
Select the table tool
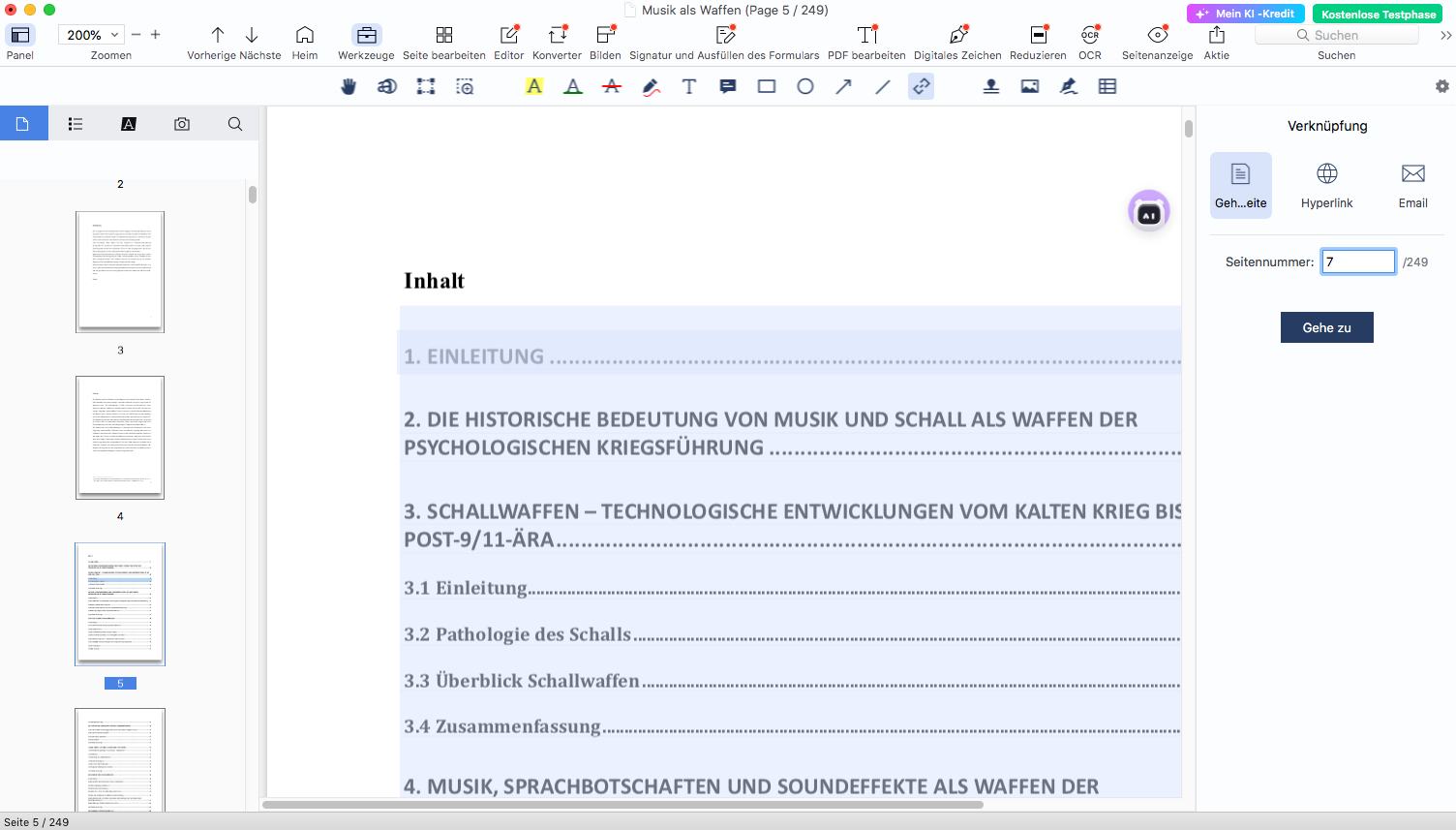pyautogui.click(x=1107, y=86)
